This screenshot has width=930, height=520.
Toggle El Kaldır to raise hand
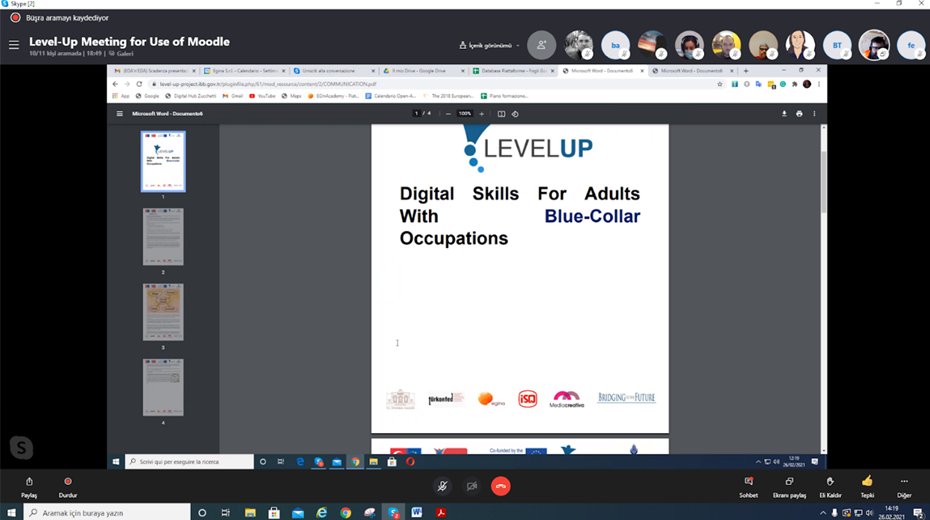(829, 485)
